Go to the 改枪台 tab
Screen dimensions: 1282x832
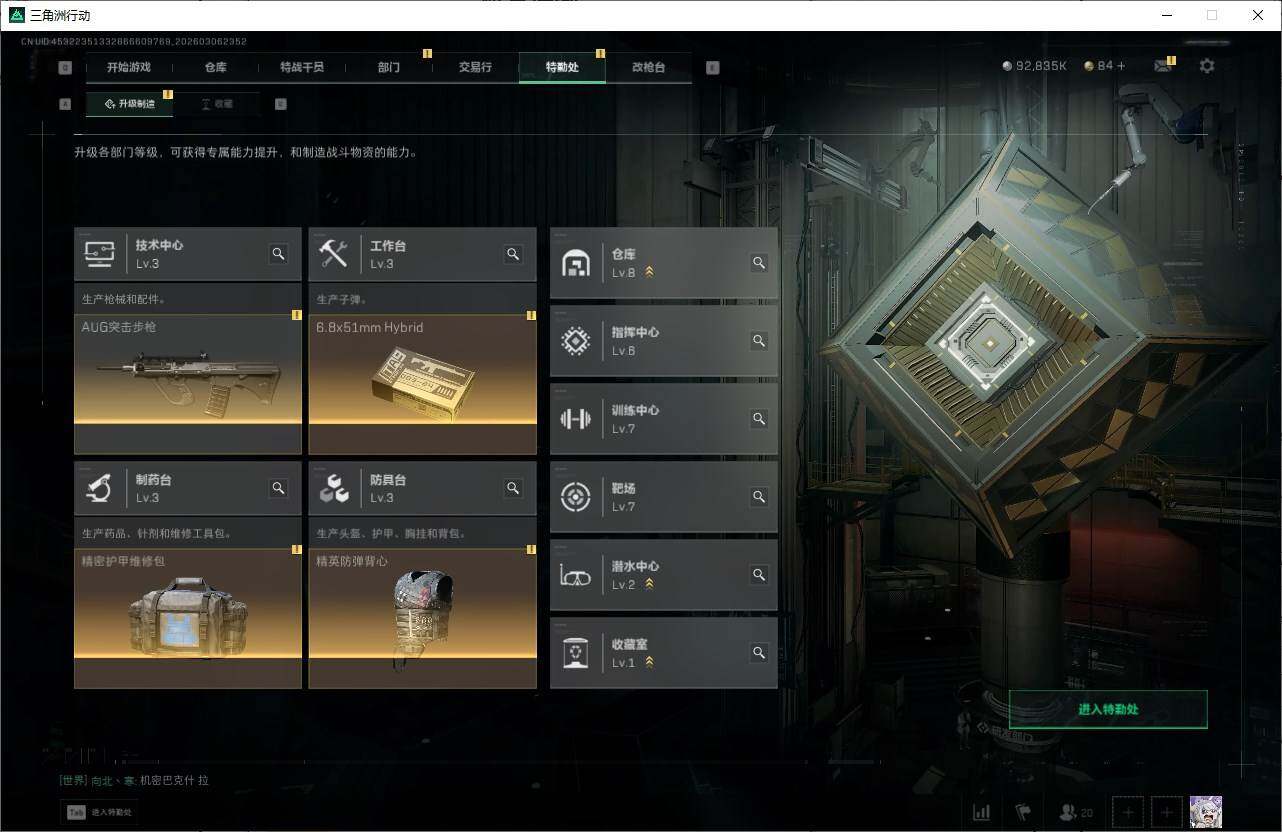click(648, 67)
